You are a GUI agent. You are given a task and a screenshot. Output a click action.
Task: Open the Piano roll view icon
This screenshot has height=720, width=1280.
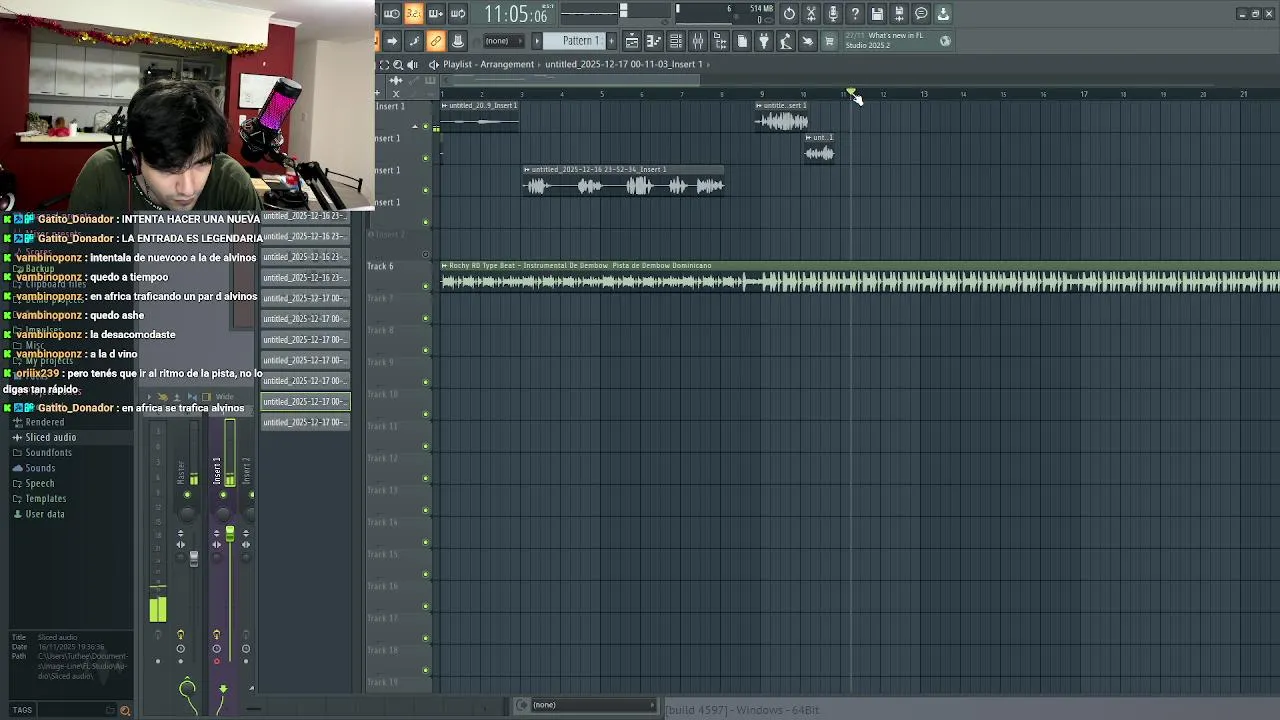[x=654, y=41]
